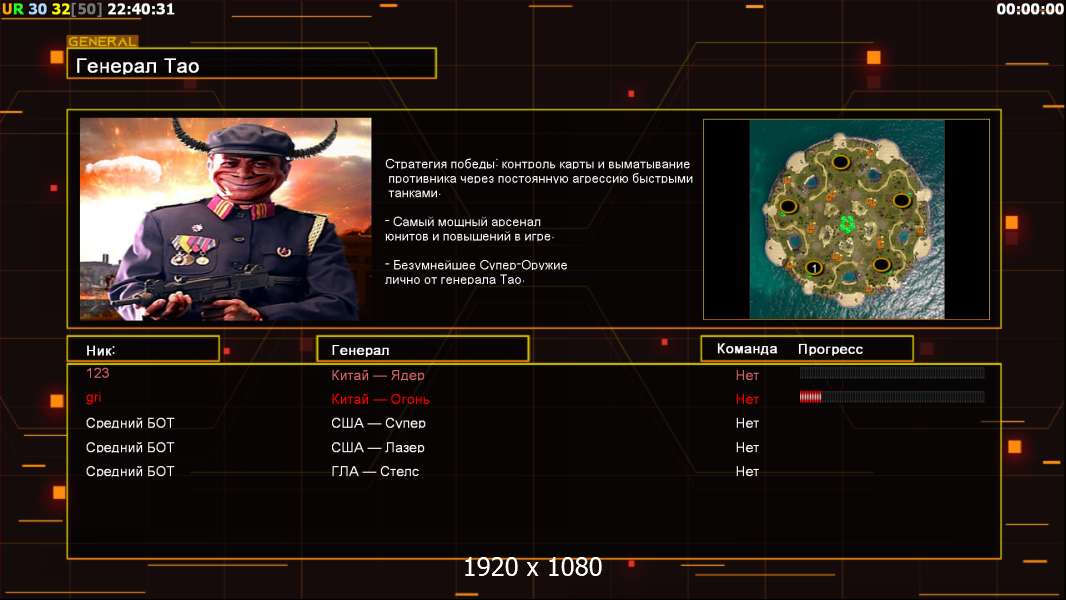
Task: Click the Команда column header
Action: click(x=746, y=349)
